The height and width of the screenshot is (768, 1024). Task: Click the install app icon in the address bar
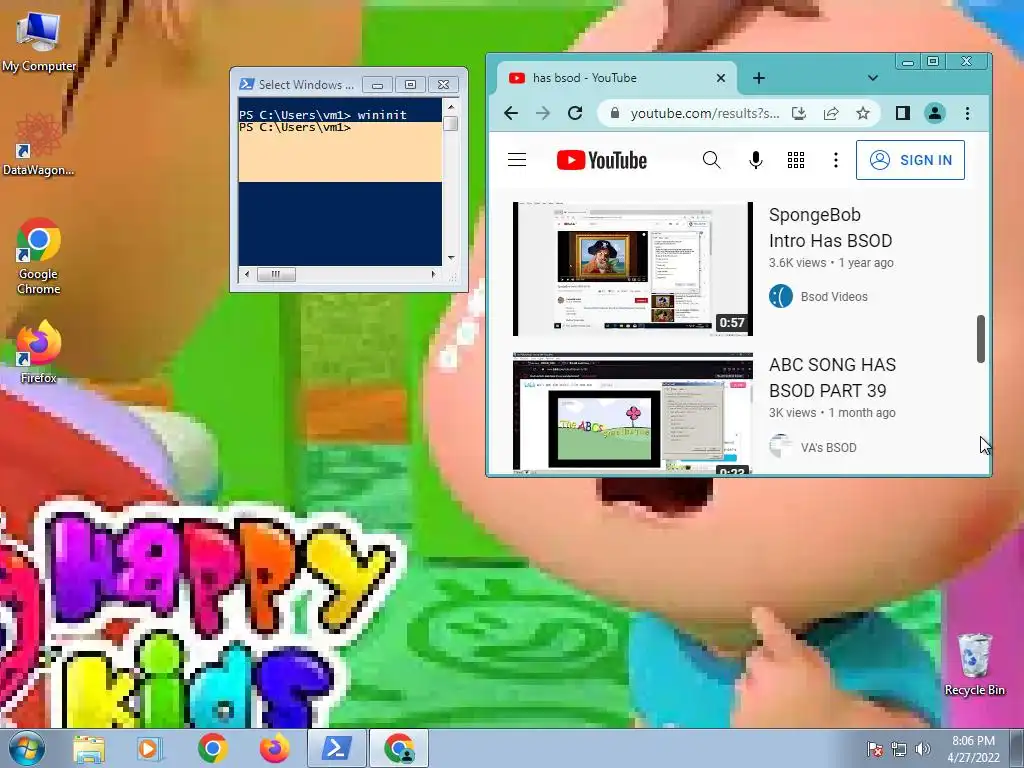click(799, 113)
